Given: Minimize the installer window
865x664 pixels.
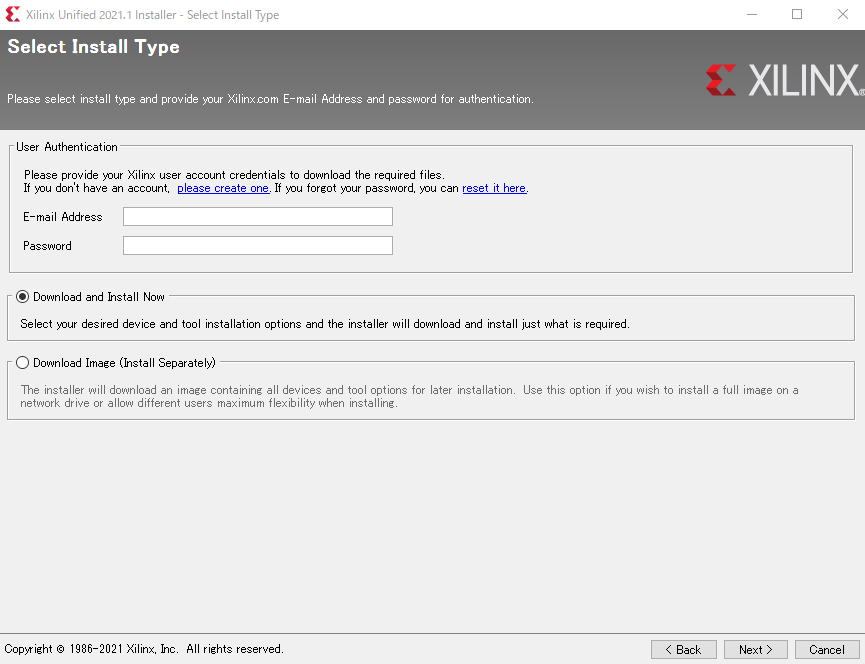Looking at the screenshot, I should click(751, 14).
